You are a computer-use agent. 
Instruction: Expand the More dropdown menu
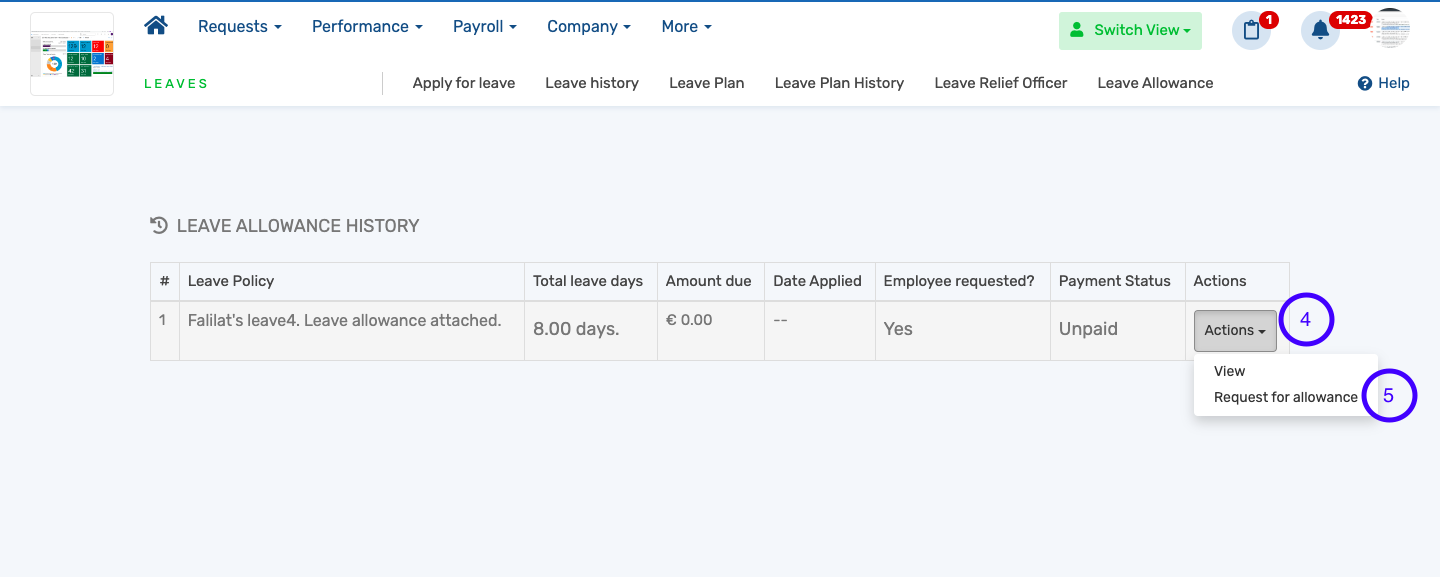coord(686,27)
